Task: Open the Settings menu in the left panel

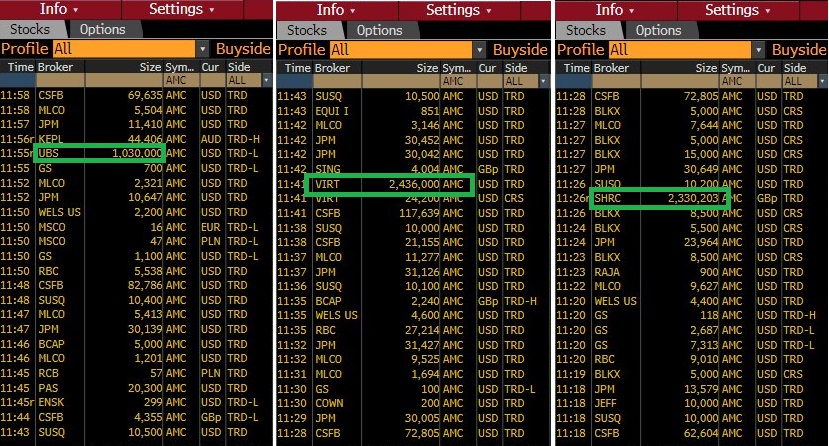Action: point(182,9)
